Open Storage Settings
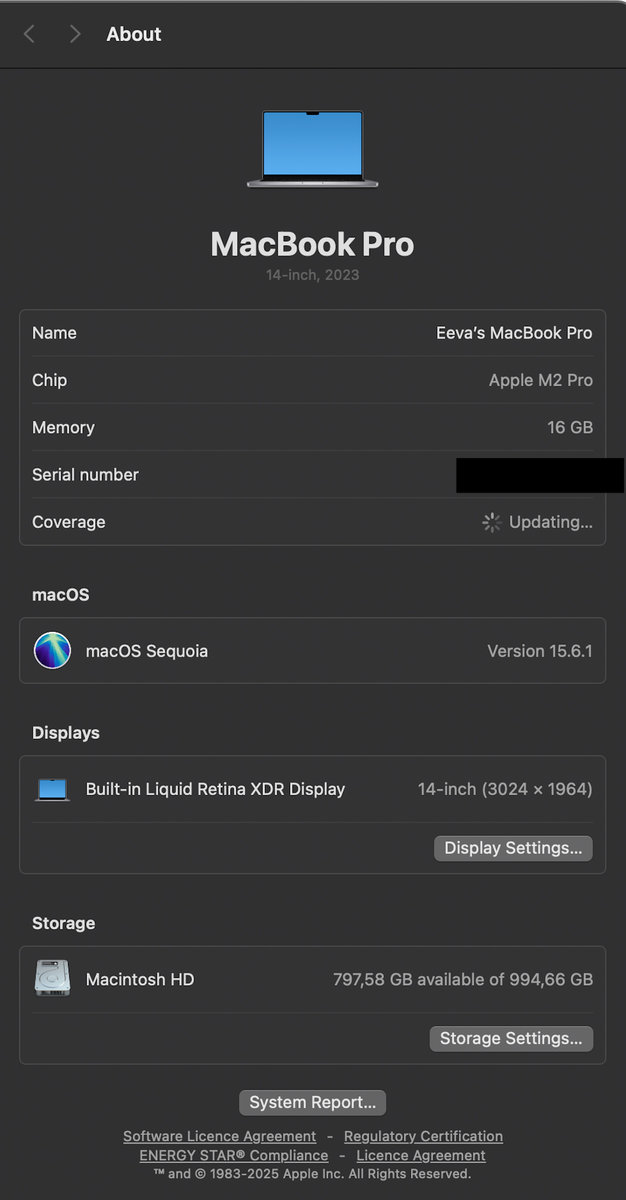Screen dimensions: 626x1200 click(x=511, y=1038)
